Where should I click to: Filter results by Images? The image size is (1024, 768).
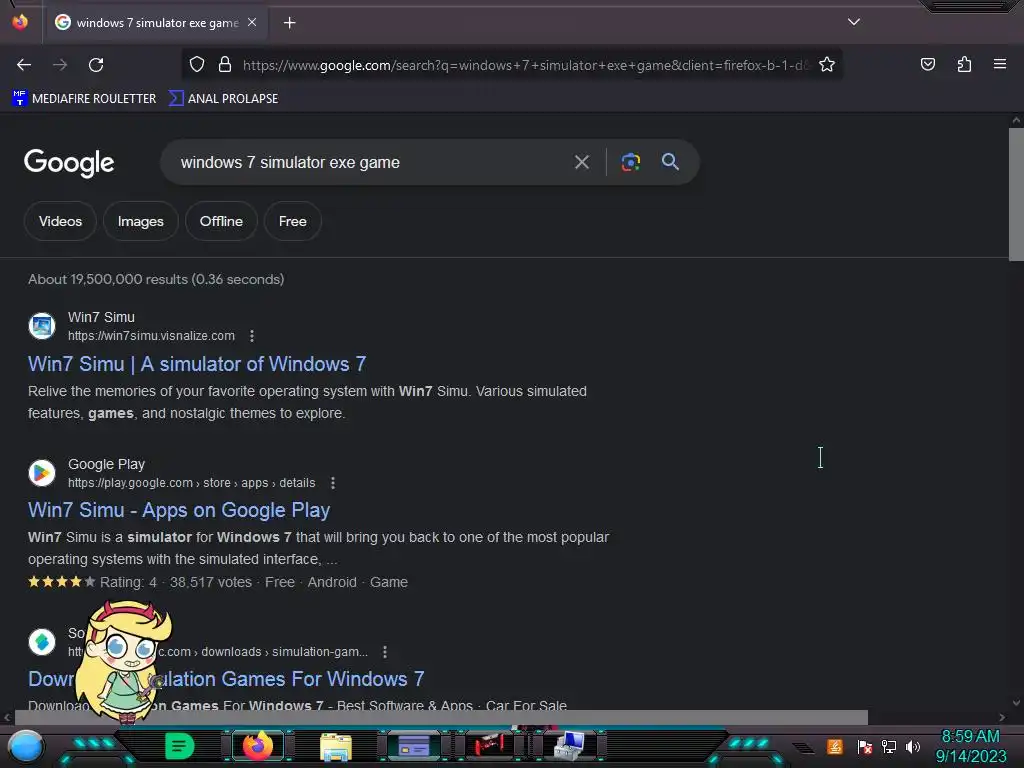[x=140, y=221]
